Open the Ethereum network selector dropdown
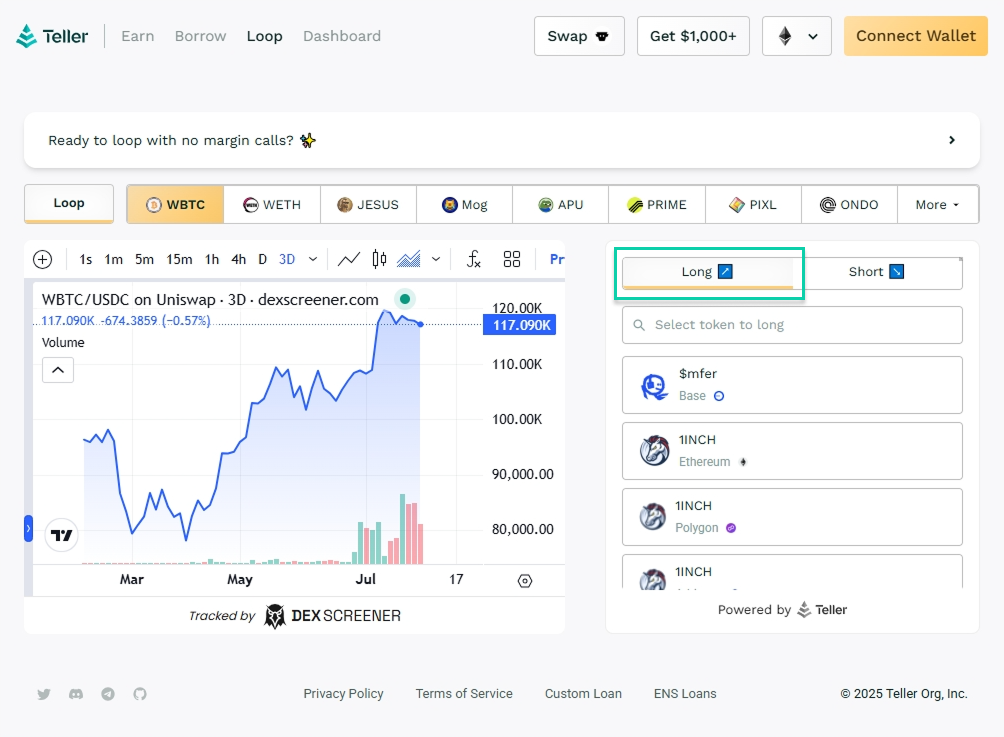The width and height of the screenshot is (1004, 737). [x=797, y=36]
